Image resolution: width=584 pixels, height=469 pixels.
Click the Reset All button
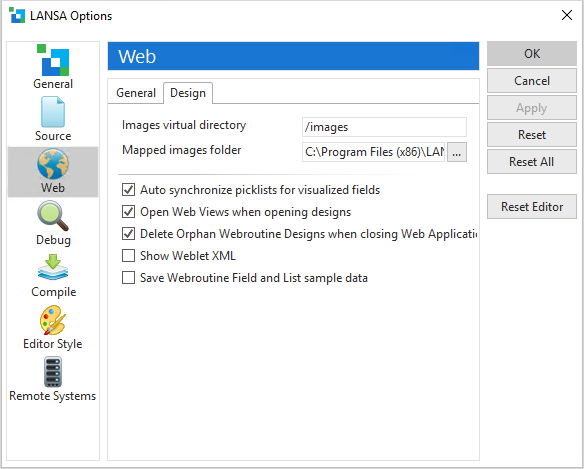tap(532, 162)
